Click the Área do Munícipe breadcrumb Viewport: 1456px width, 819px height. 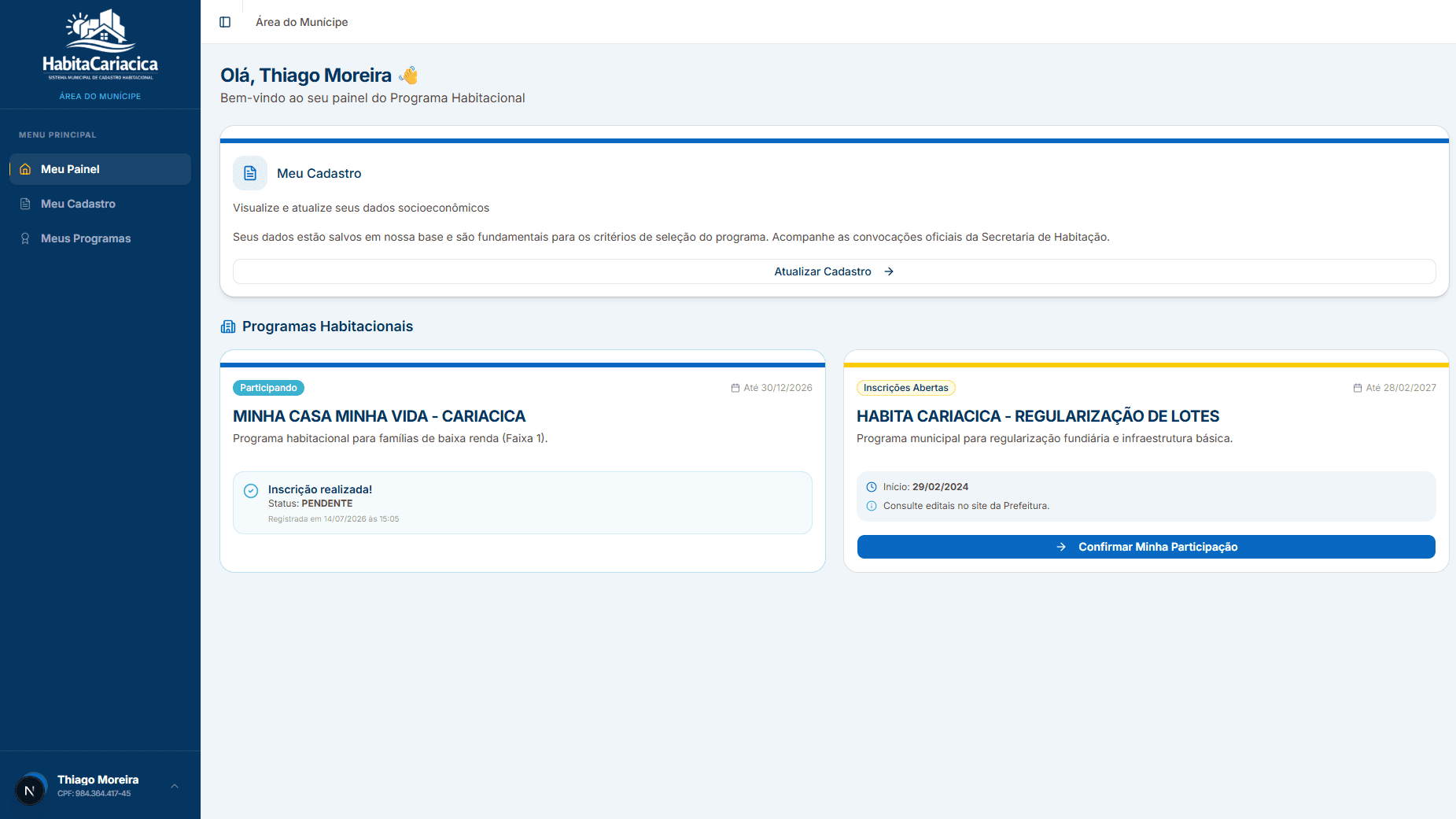pos(302,22)
